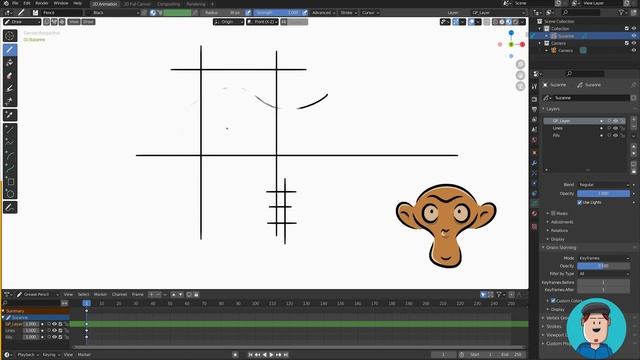The image size is (640, 360).
Task: Adjust the brush Strength slider
Action: (277, 13)
